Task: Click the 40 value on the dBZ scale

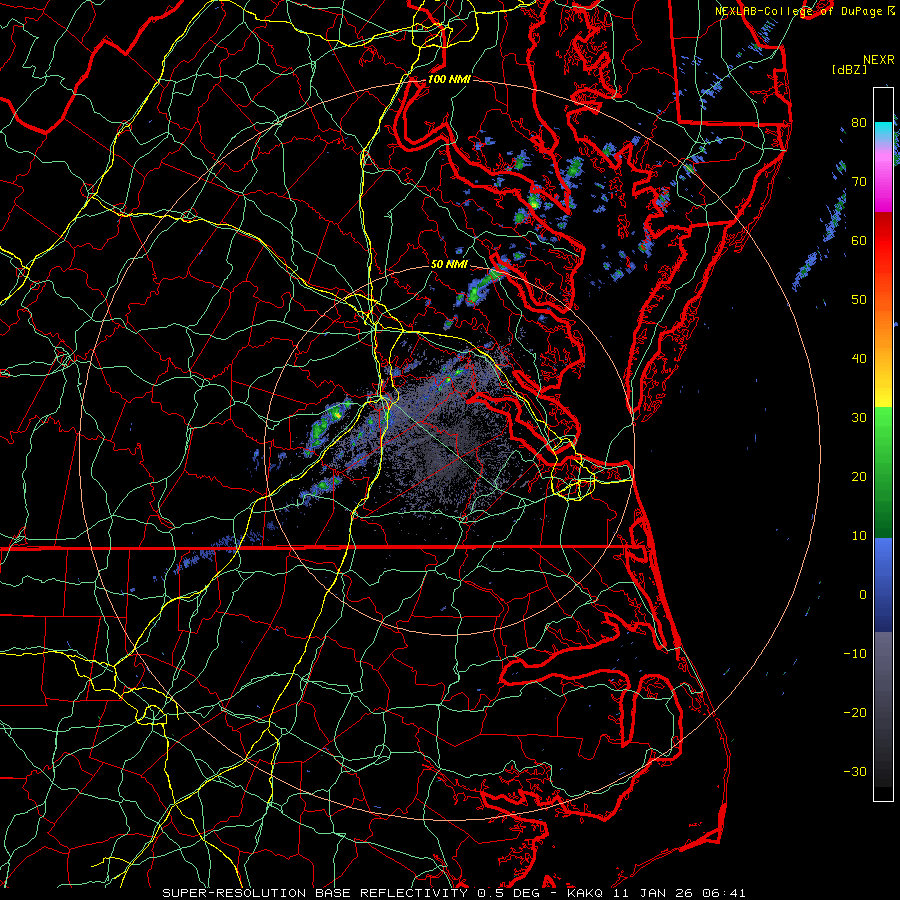Action: [859, 359]
